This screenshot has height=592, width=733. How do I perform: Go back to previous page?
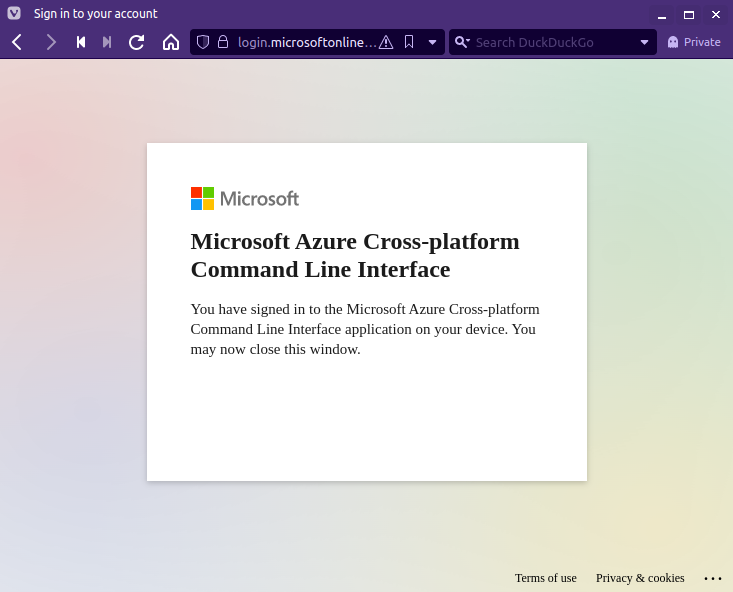point(17,43)
